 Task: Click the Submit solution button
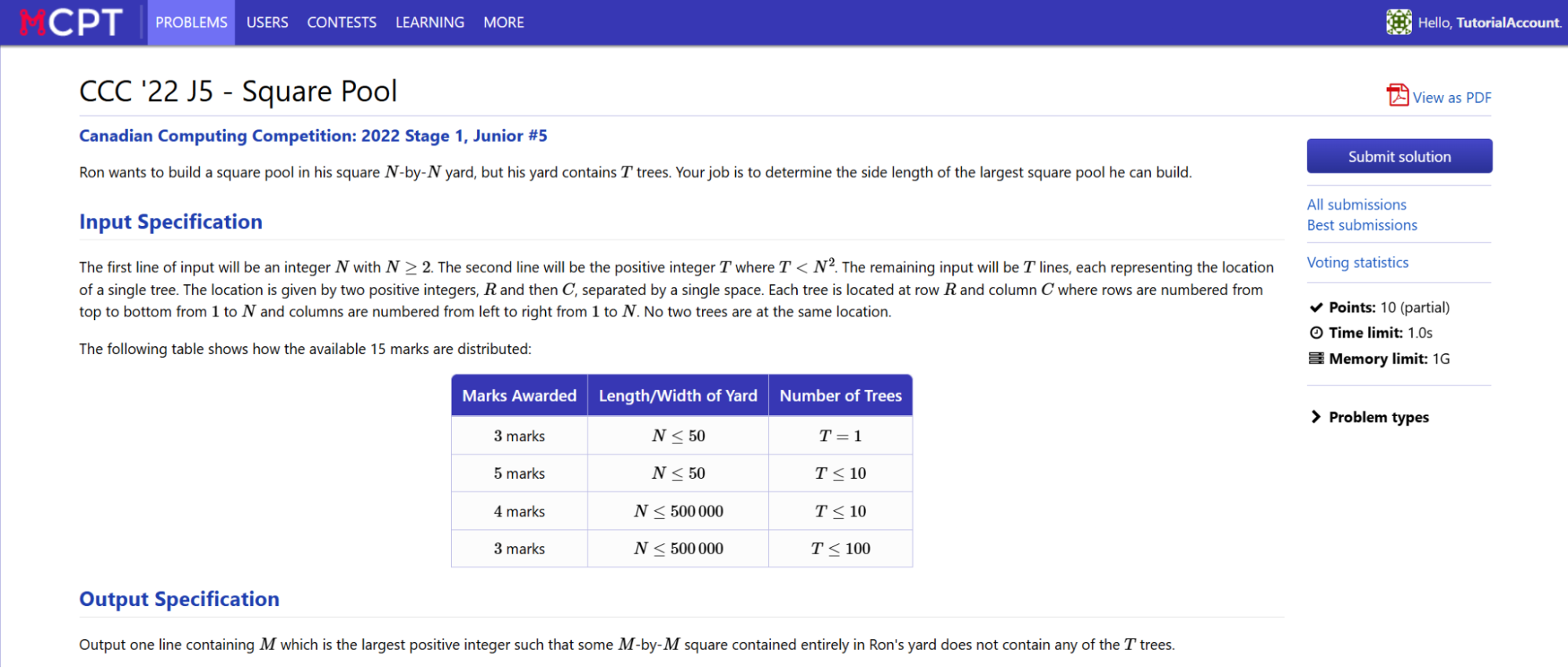click(x=1399, y=156)
